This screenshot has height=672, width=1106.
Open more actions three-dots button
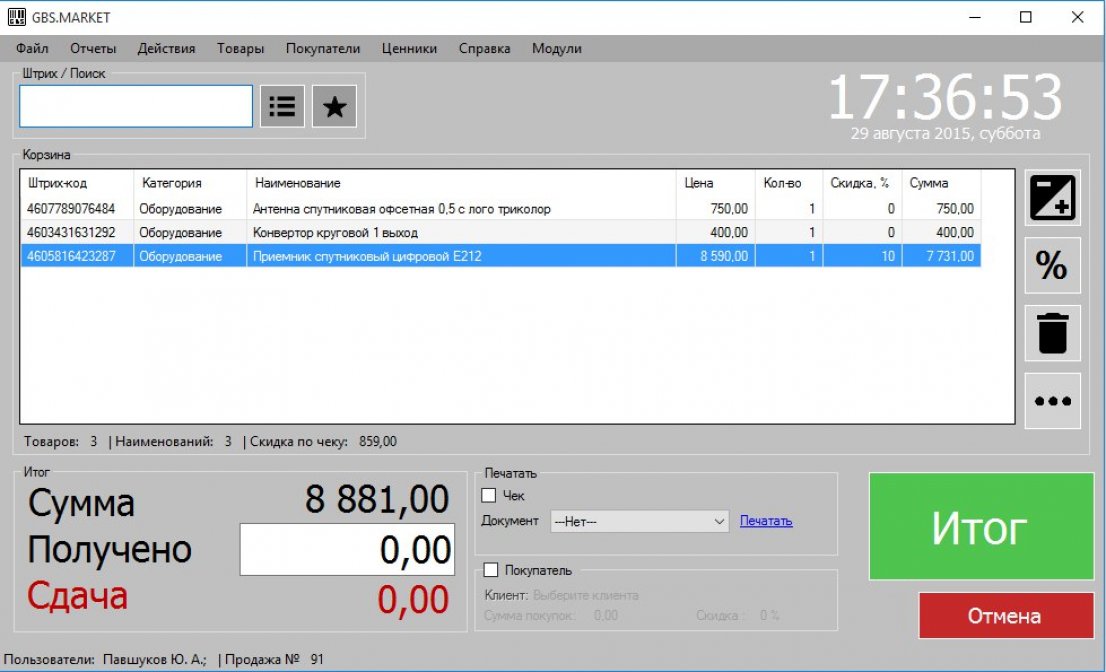[1052, 401]
